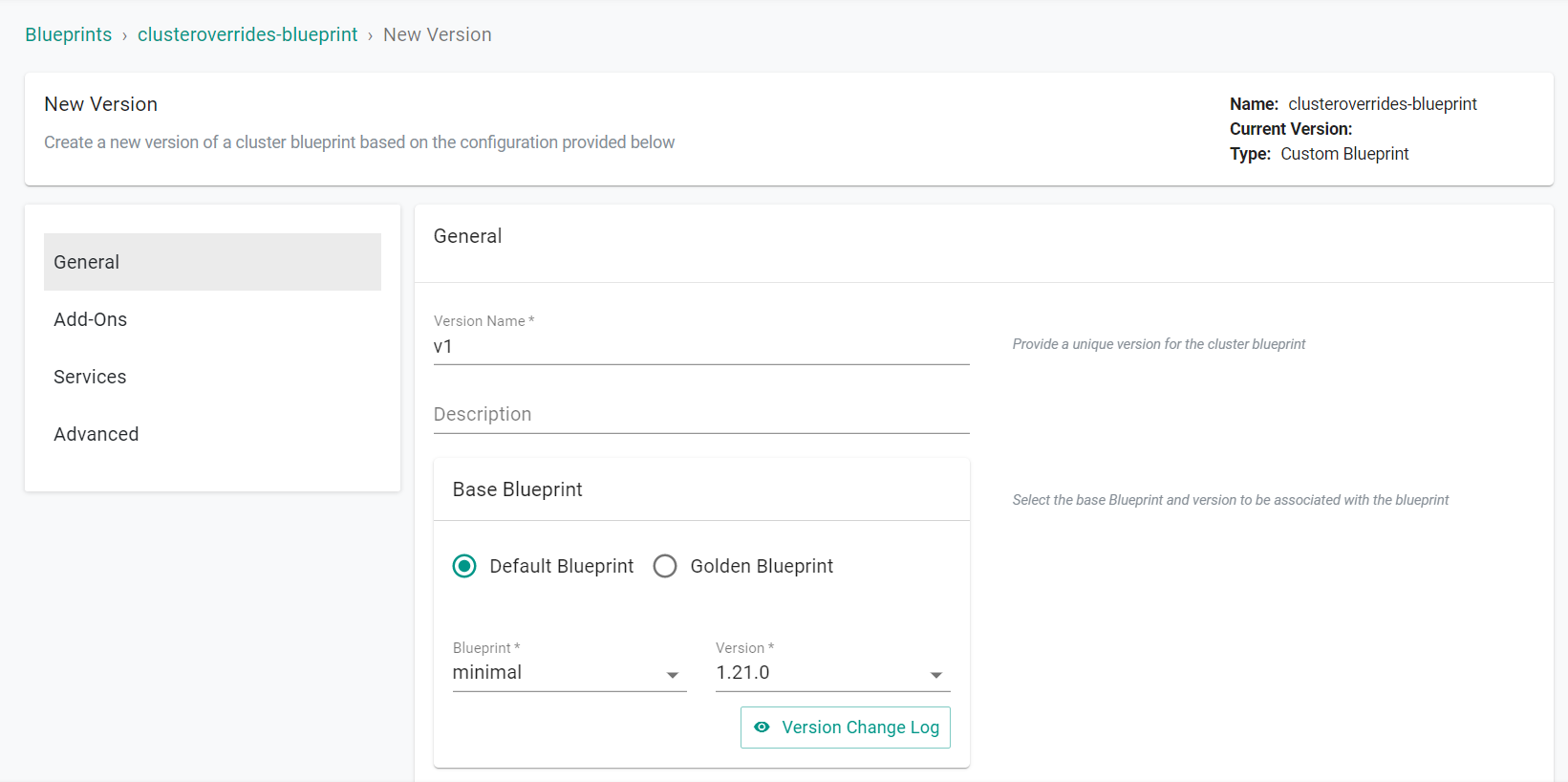Select the Default Blueprint radio button
Image resolution: width=1568 pixels, height=782 pixels.
[x=464, y=566]
